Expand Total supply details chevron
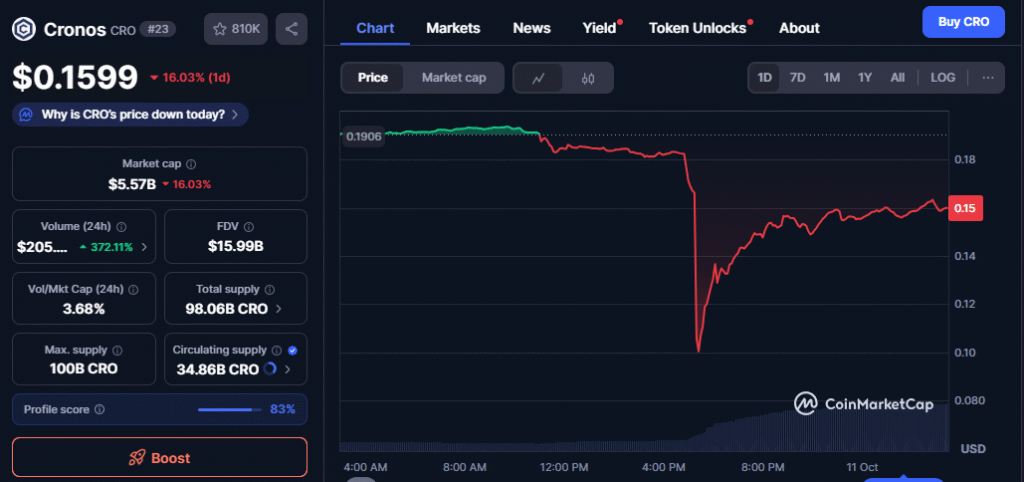 [x=278, y=309]
